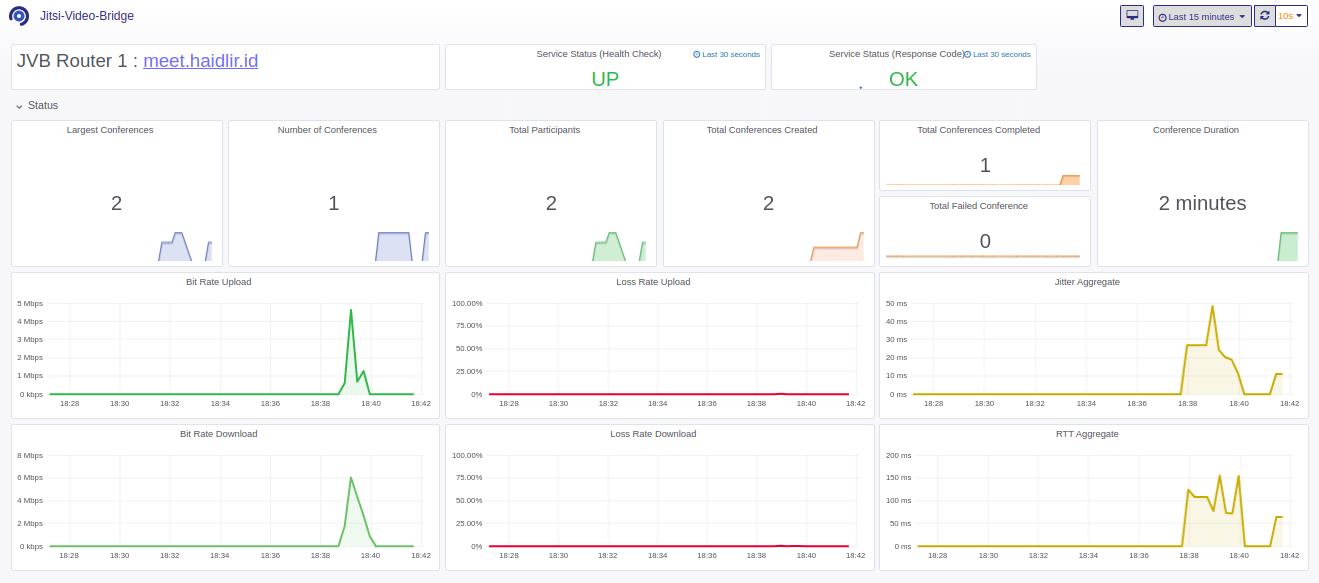1319x583 pixels.
Task: Click the 2 minutes conference duration value
Action: pyautogui.click(x=1202, y=203)
